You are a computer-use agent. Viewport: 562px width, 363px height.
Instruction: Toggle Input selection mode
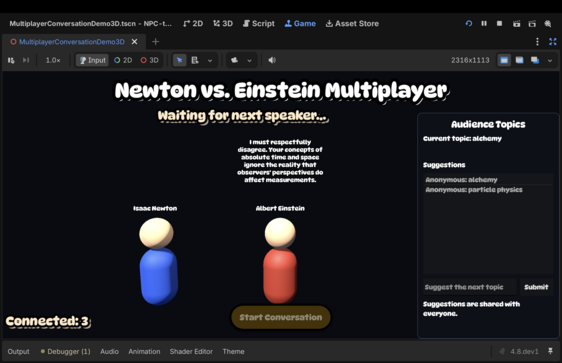[92, 60]
